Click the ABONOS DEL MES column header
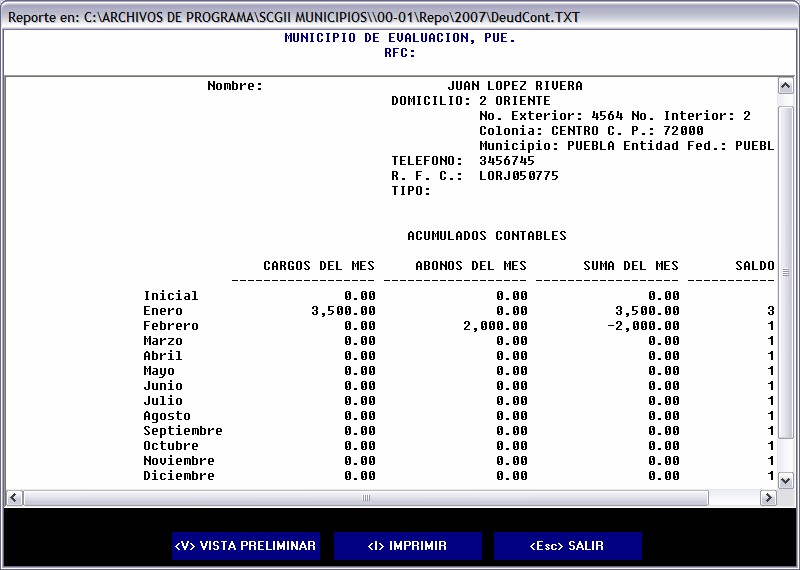The height and width of the screenshot is (570, 800). (471, 266)
